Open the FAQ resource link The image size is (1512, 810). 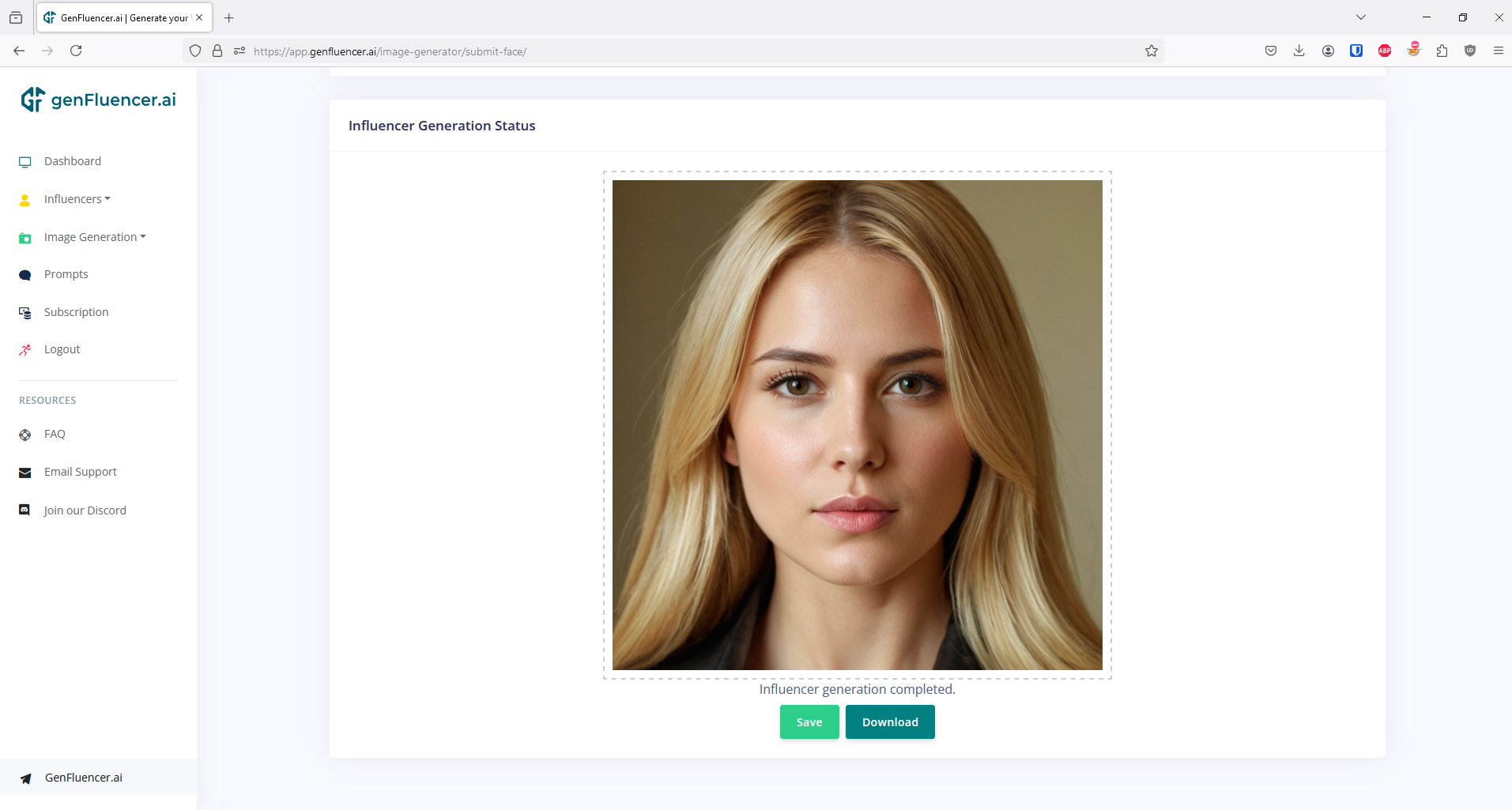[x=55, y=434]
